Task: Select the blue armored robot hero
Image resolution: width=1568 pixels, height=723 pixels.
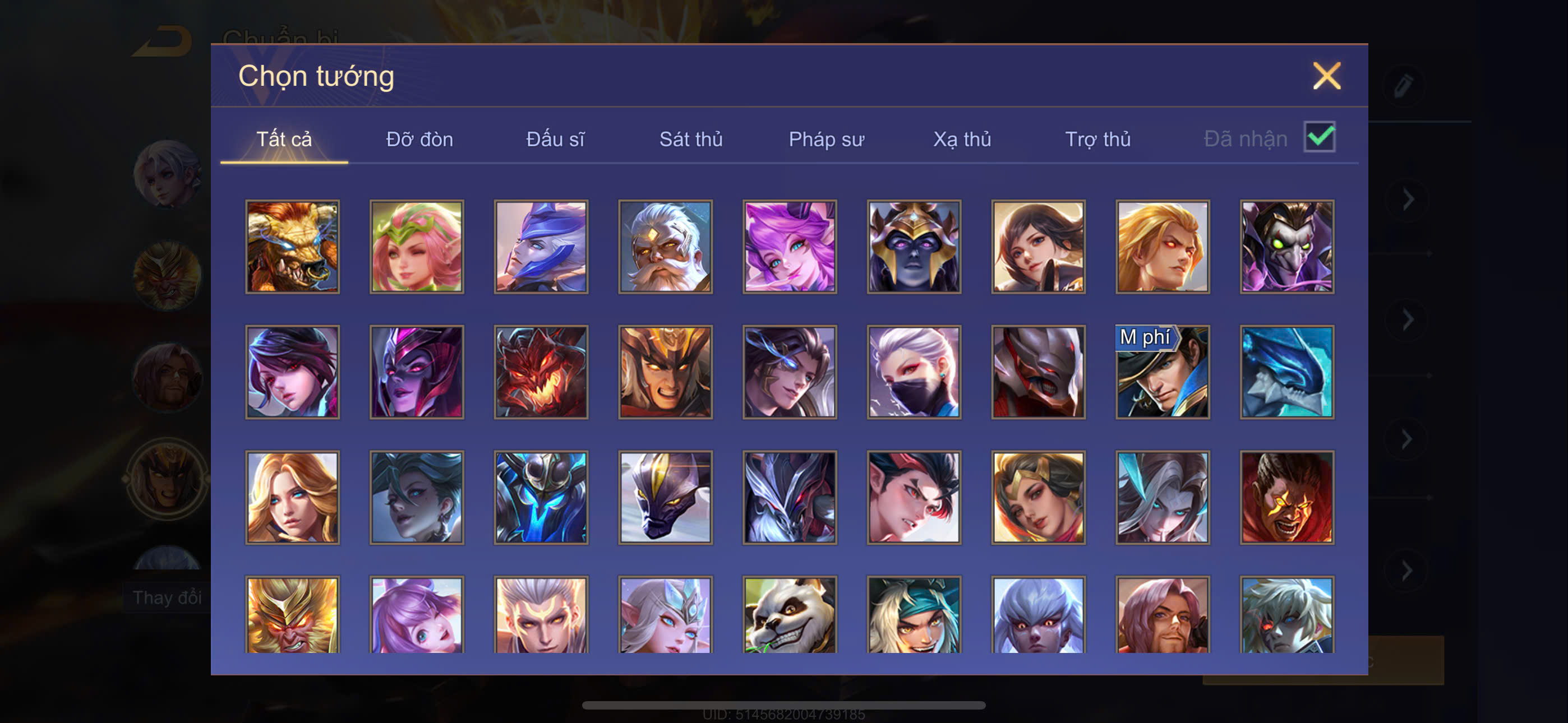Action: [x=541, y=497]
